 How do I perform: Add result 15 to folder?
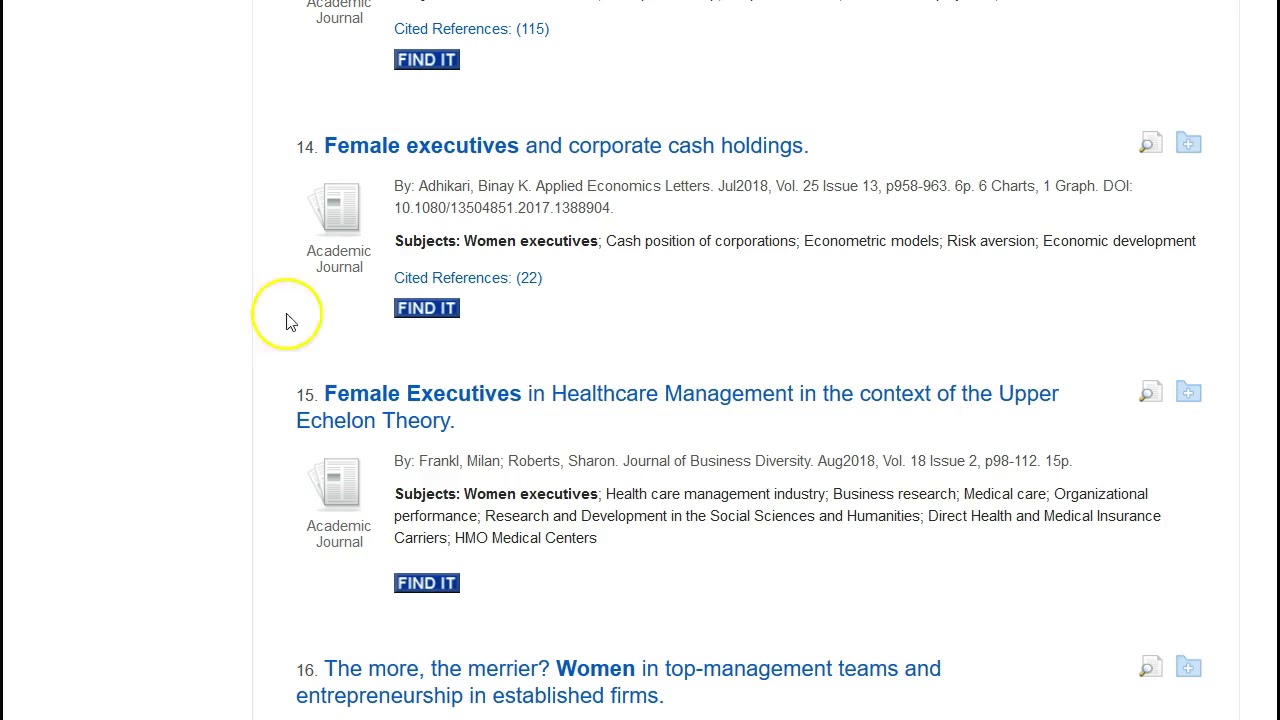coord(1188,392)
